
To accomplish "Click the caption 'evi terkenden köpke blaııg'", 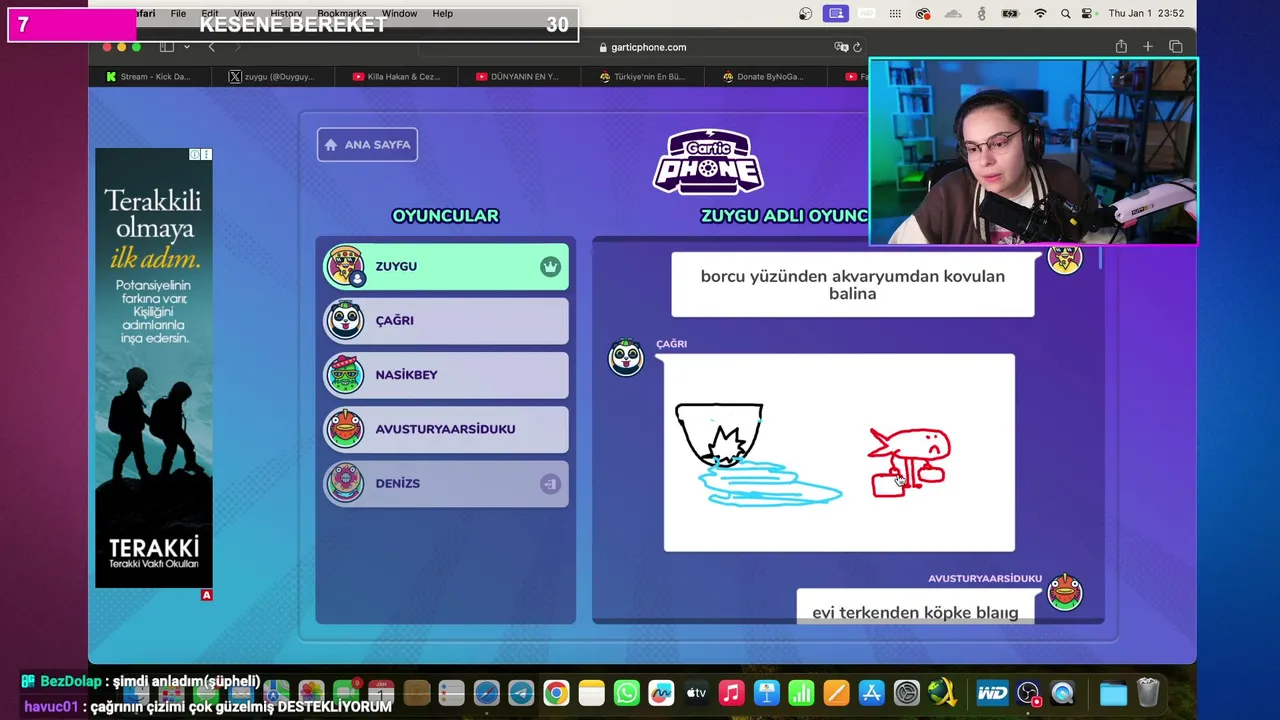I will 915,611.
